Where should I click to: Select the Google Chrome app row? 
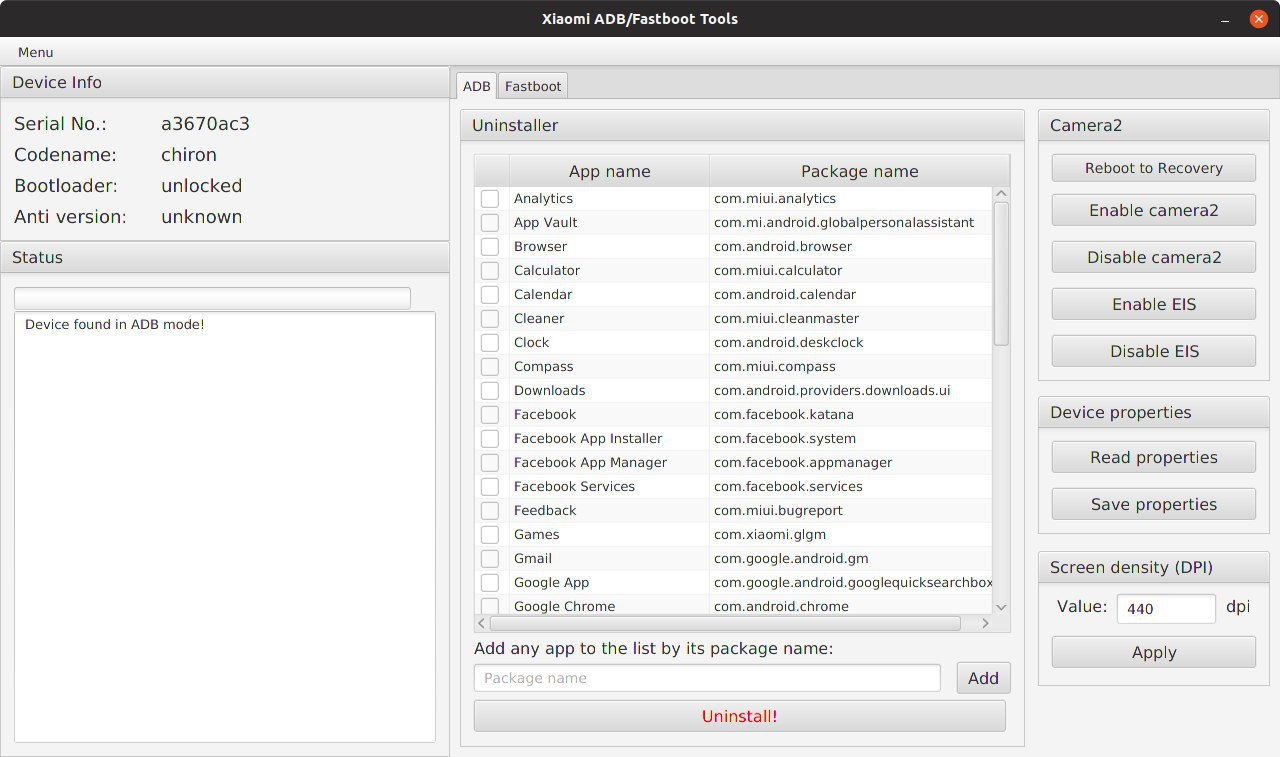tap(734, 606)
